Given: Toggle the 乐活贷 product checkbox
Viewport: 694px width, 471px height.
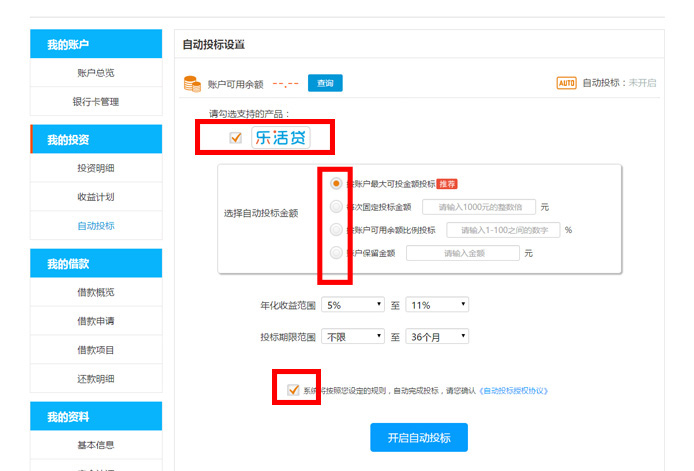Looking at the screenshot, I should (x=236, y=138).
